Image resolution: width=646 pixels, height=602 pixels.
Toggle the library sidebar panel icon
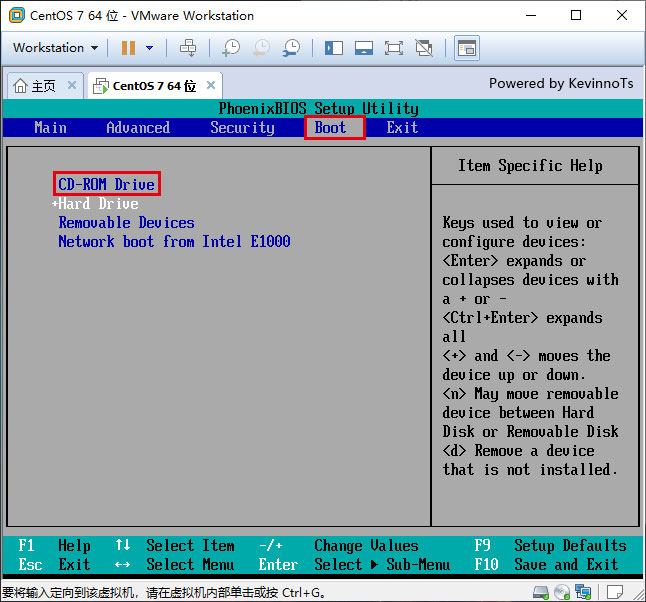(x=334, y=48)
